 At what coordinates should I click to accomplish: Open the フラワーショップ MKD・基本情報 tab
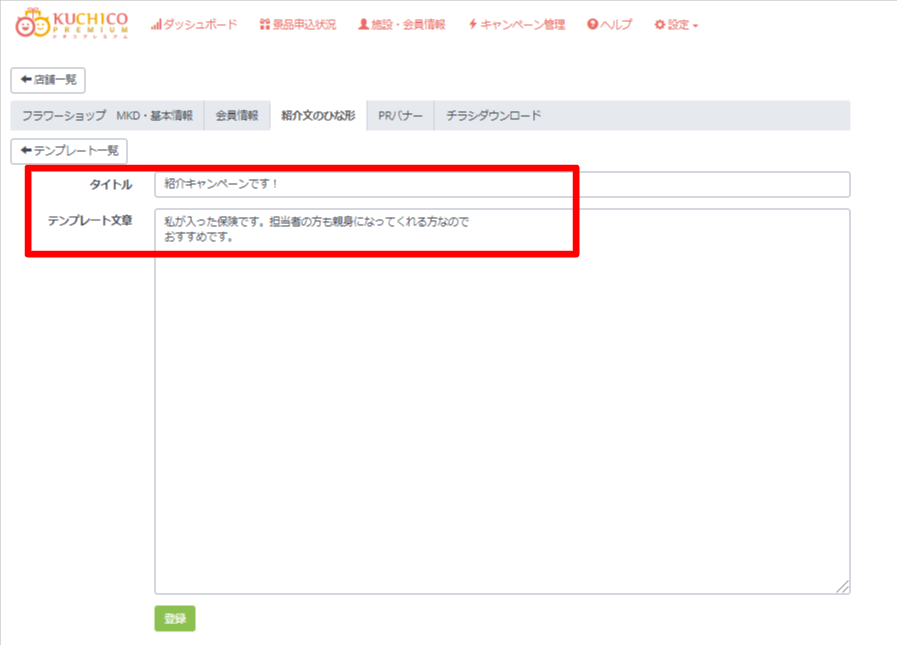pos(107,115)
